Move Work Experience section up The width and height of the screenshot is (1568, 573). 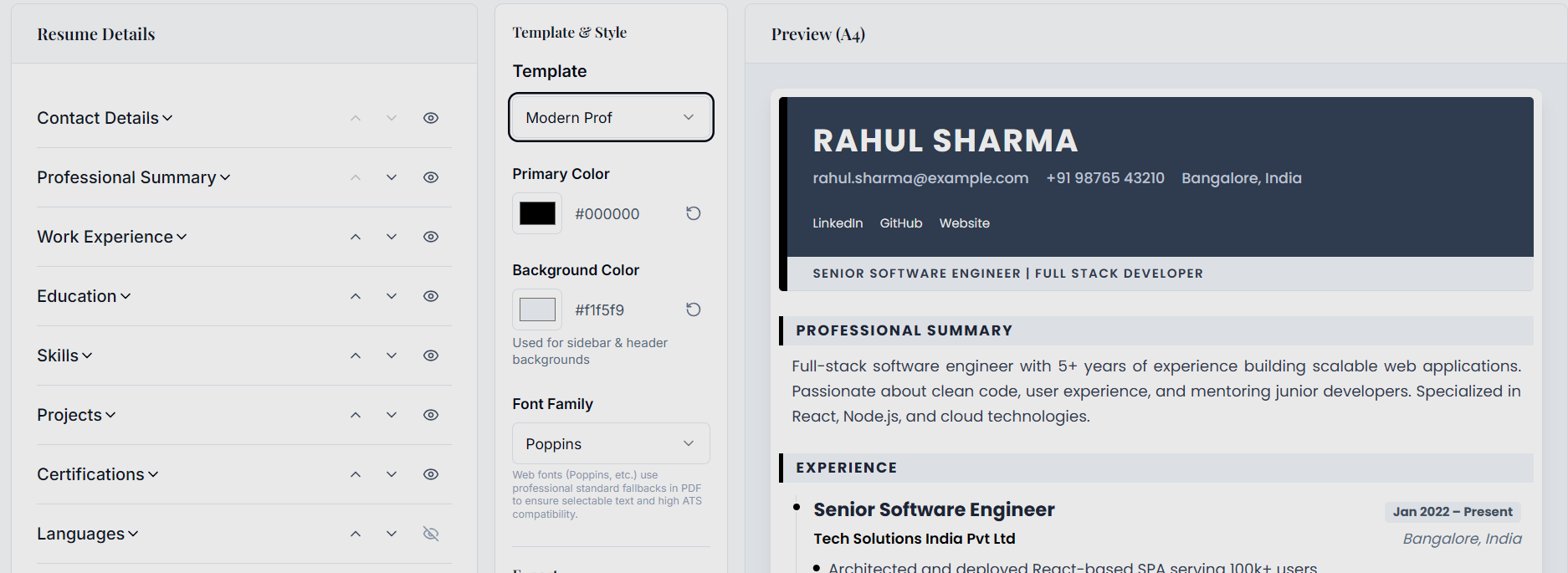tap(355, 237)
